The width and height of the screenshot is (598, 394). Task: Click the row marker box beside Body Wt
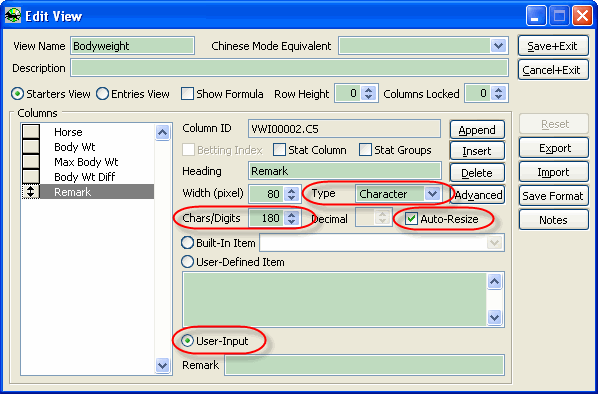click(x=31, y=146)
